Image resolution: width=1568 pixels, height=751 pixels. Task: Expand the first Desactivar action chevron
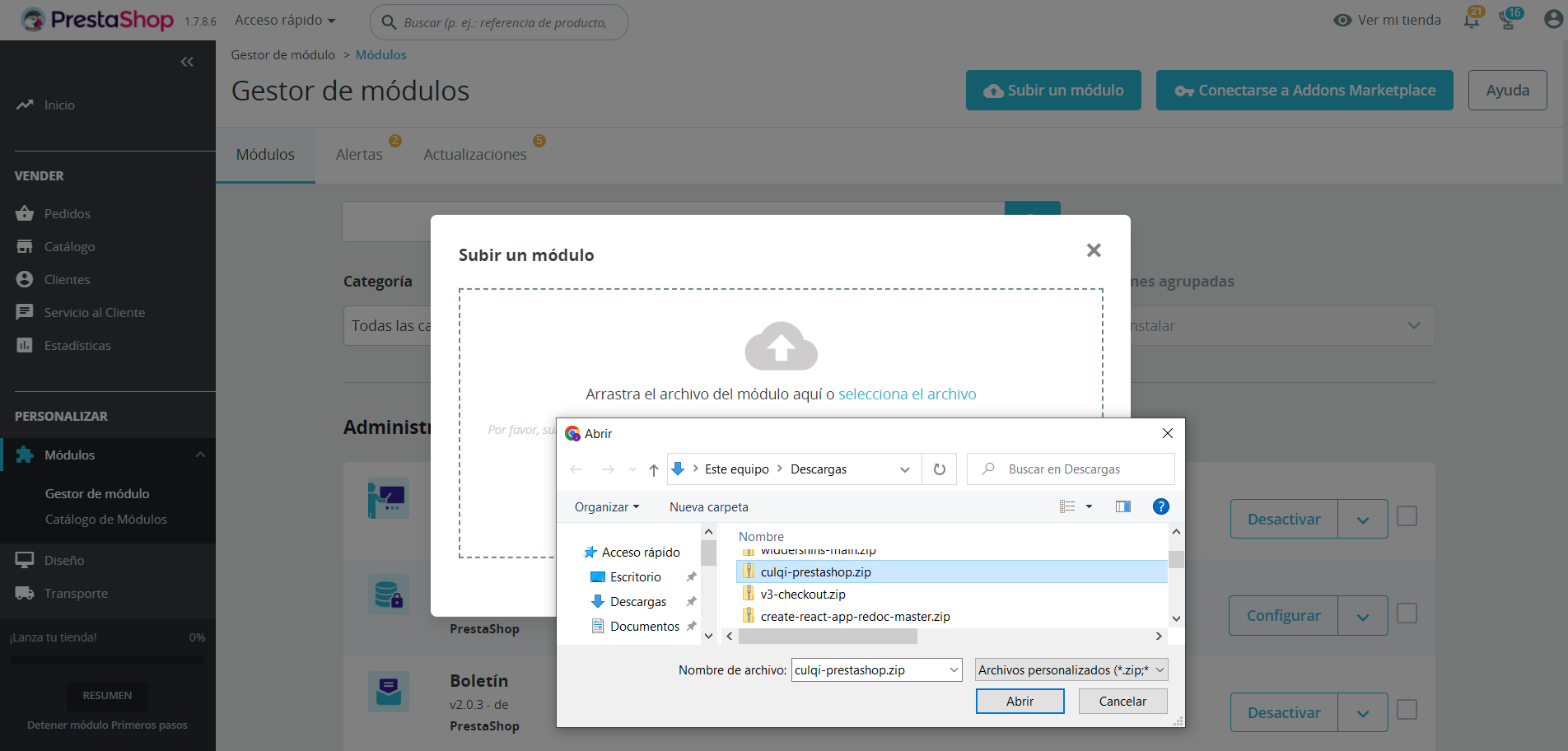(1363, 519)
